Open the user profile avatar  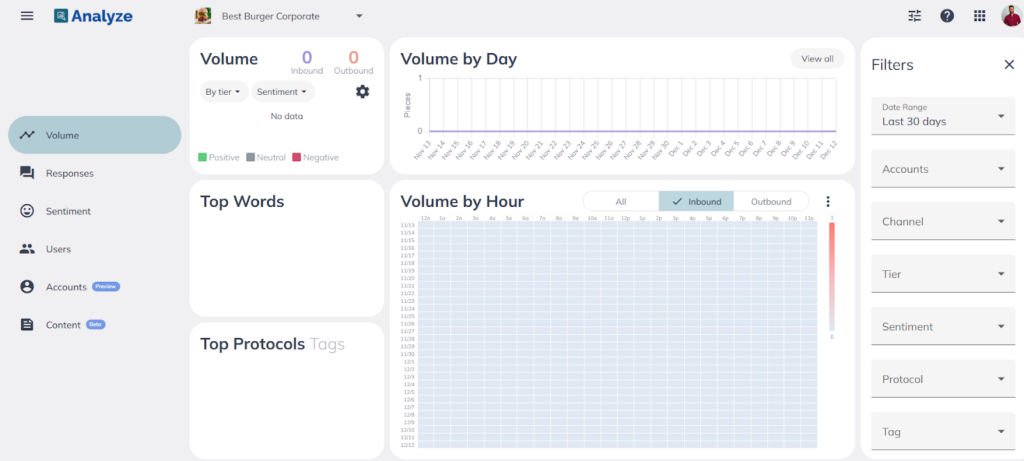(1012, 16)
